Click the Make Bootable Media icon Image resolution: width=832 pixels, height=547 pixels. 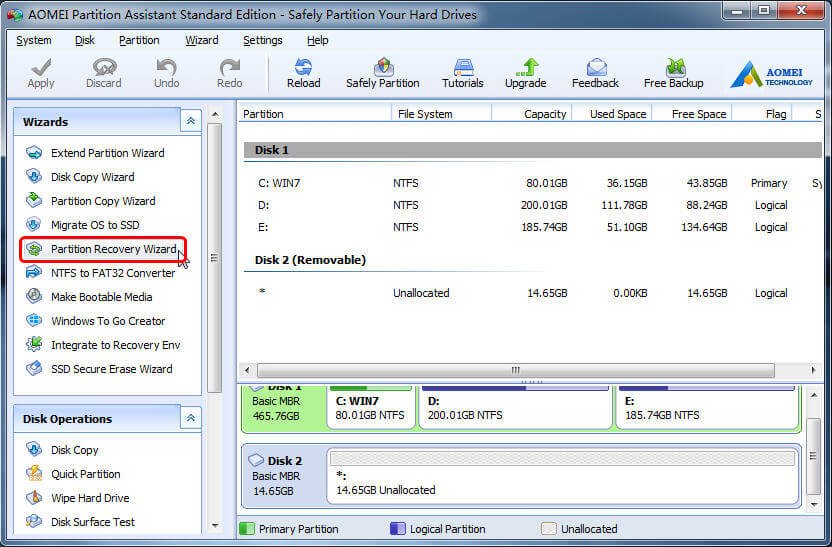(34, 297)
